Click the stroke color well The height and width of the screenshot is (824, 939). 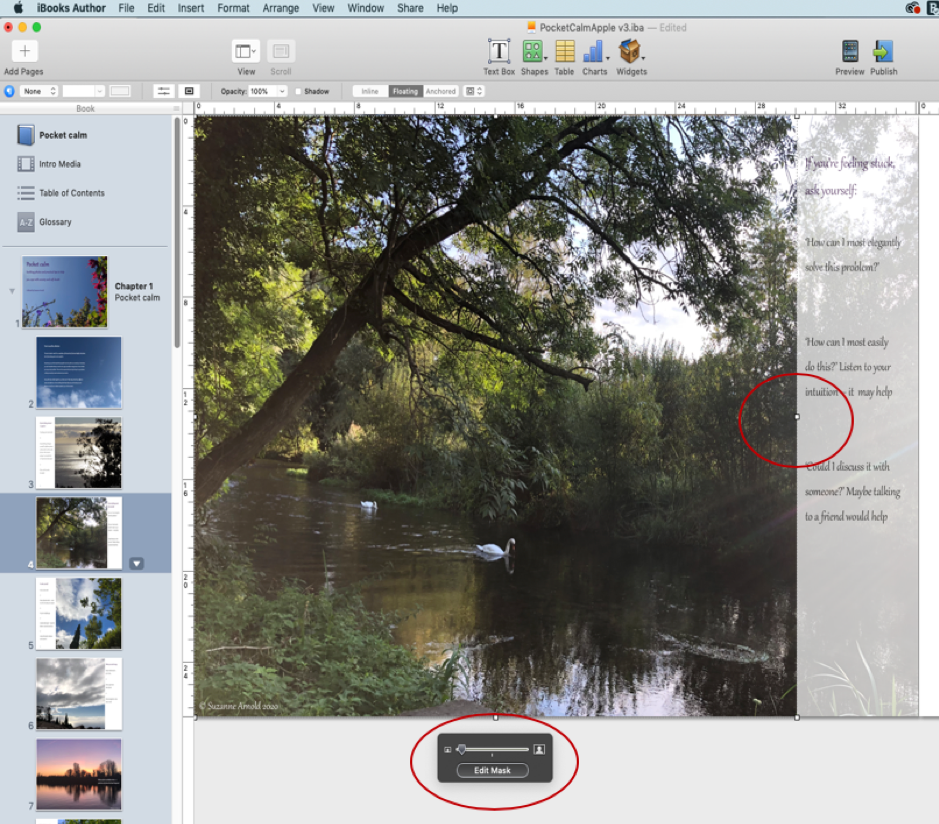(x=120, y=91)
